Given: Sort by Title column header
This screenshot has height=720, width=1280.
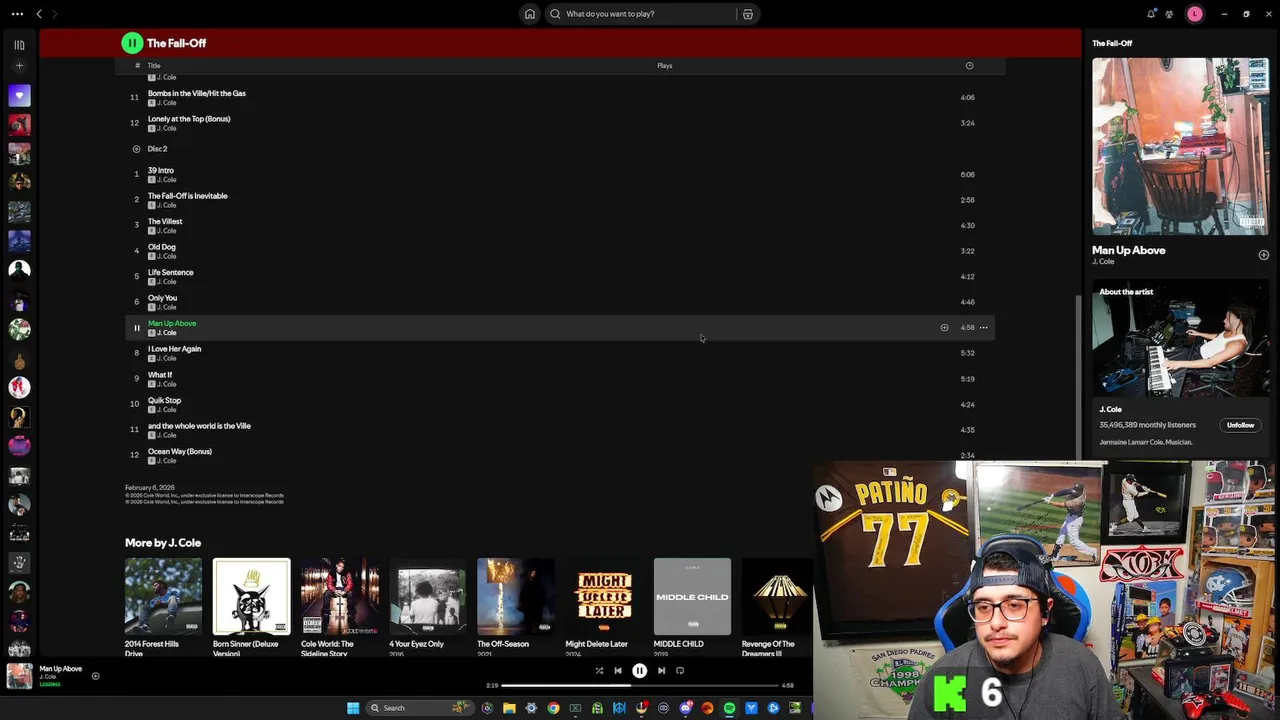Looking at the screenshot, I should pyautogui.click(x=154, y=66).
